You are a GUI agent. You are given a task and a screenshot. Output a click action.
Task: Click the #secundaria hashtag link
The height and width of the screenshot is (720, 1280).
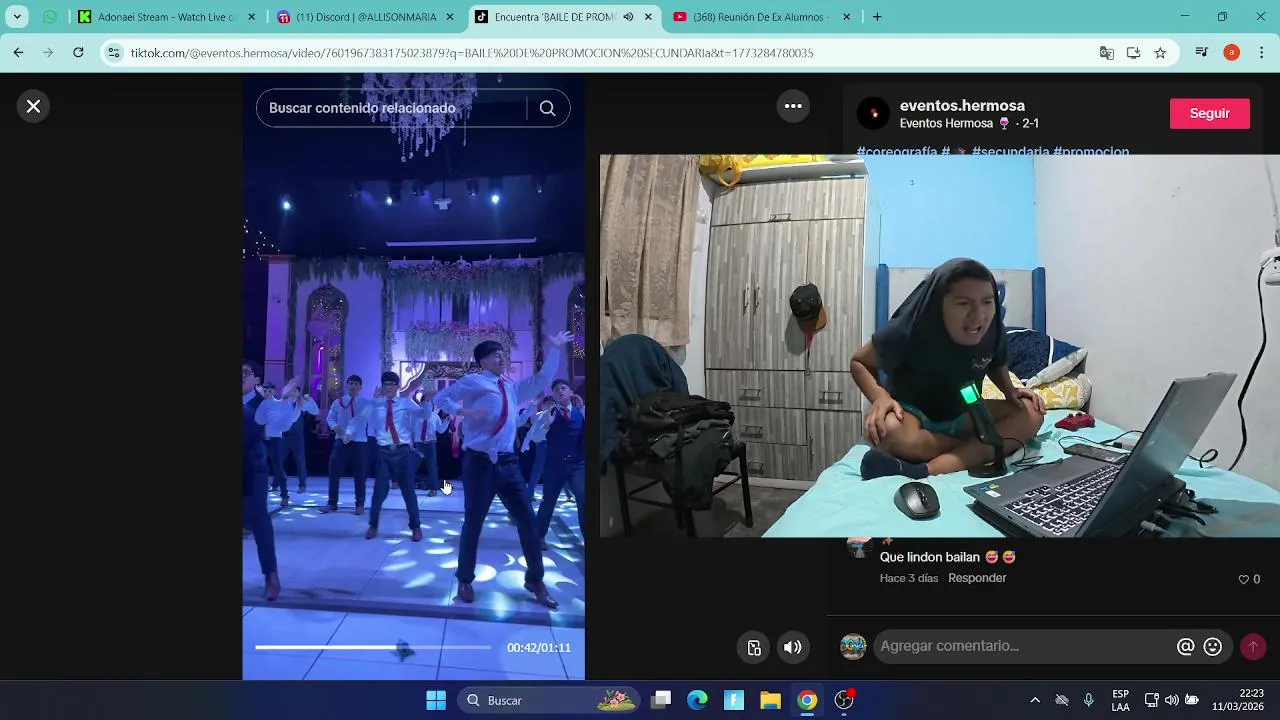pyautogui.click(x=1010, y=152)
